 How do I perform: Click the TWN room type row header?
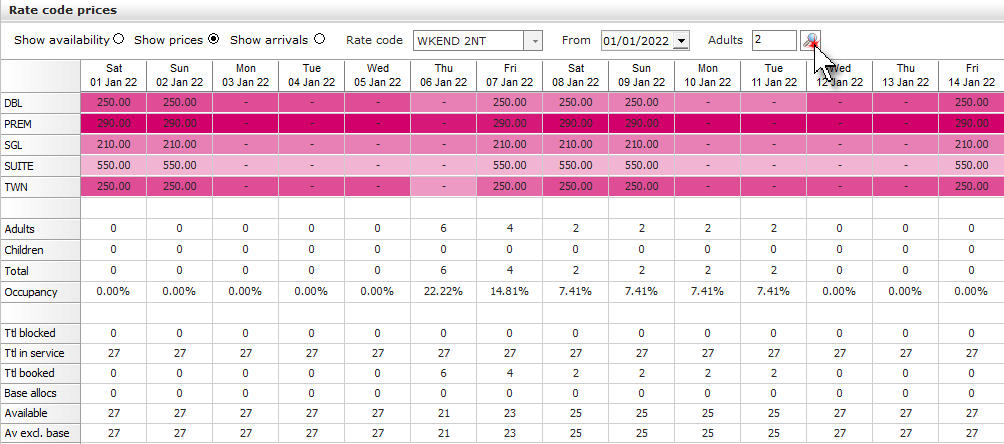click(40, 186)
